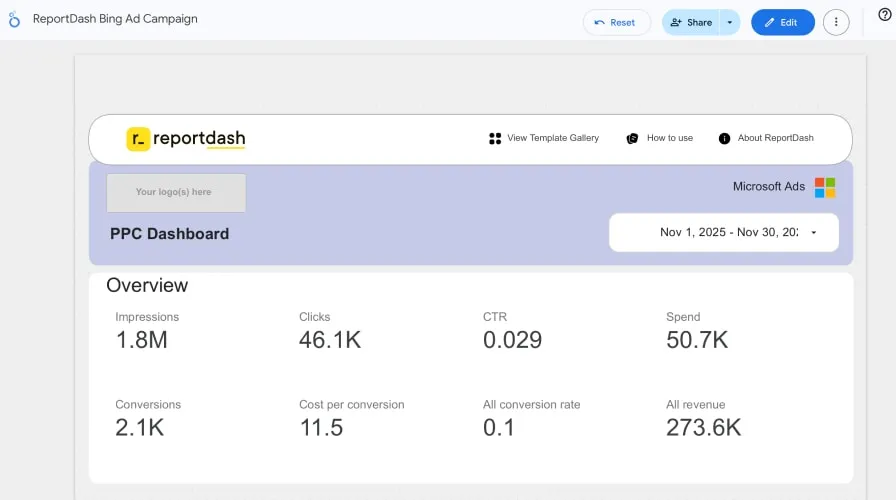Select the Conversions 2.1K scorecard

click(x=148, y=419)
